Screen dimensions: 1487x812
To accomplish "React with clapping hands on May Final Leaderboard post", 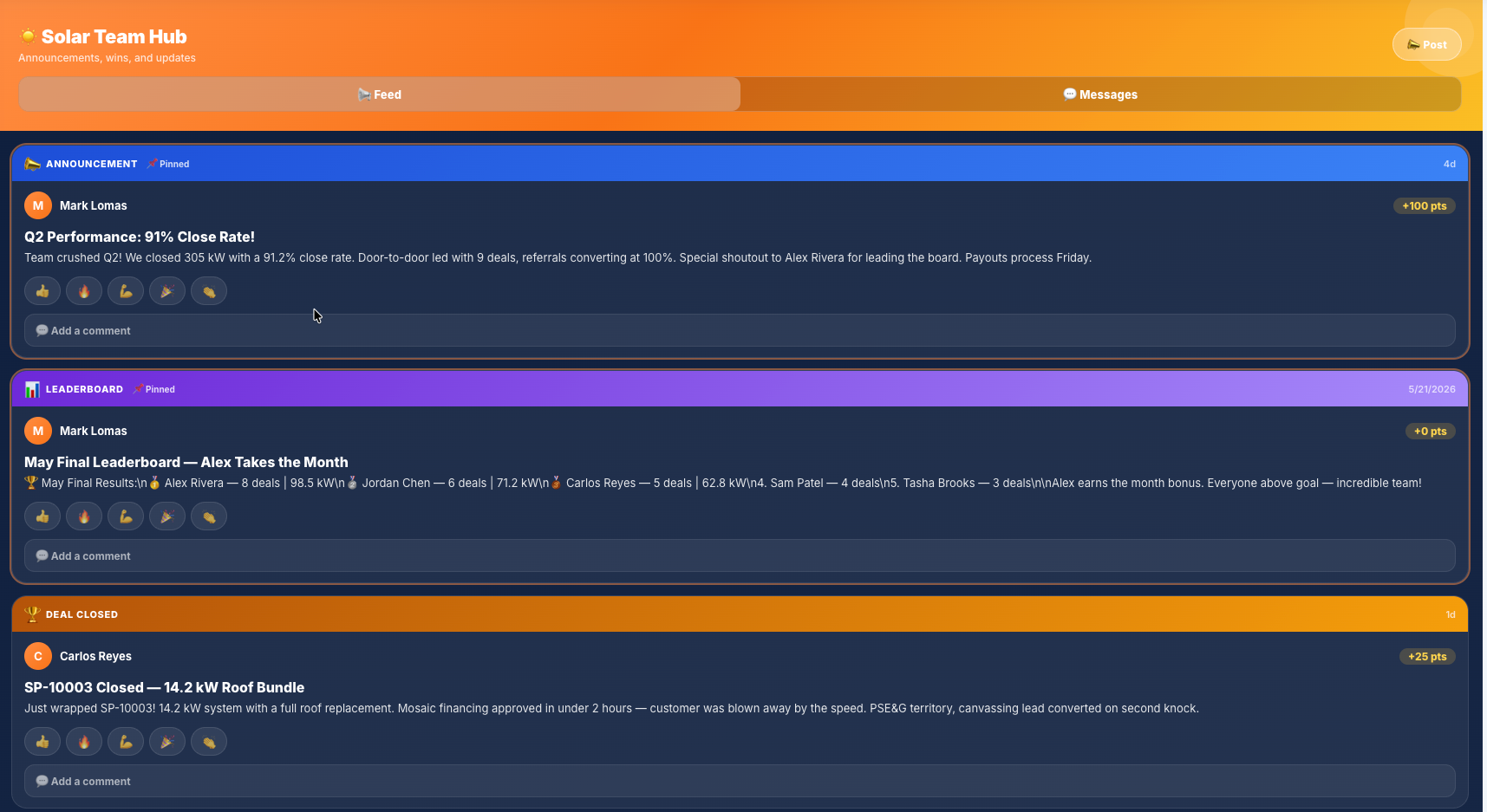I will (209, 516).
